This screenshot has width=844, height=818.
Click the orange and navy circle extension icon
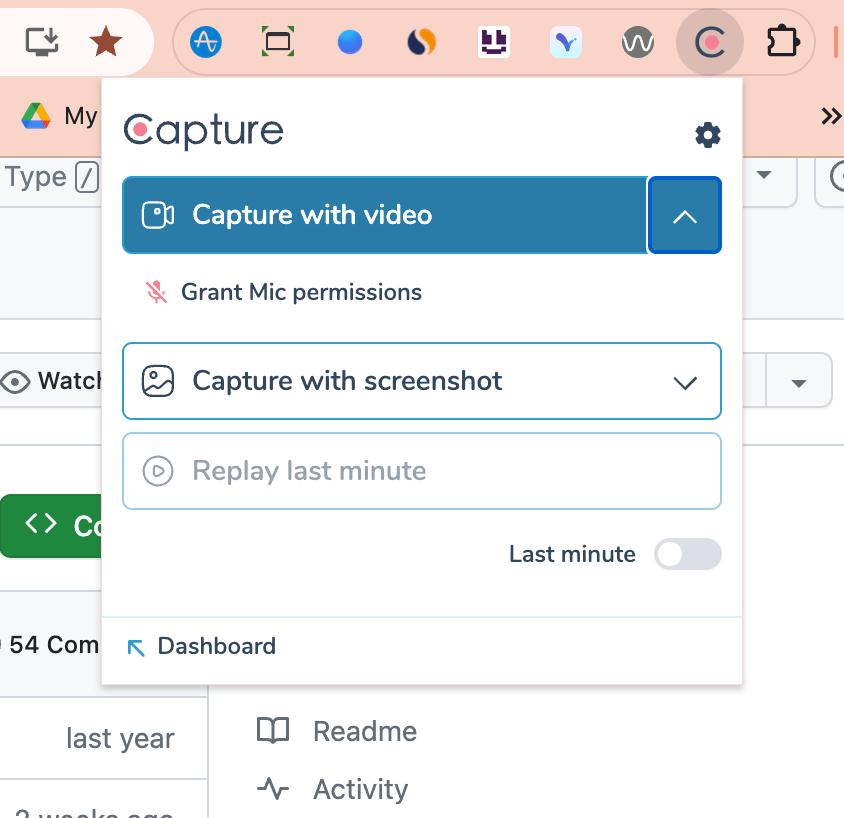coord(422,42)
